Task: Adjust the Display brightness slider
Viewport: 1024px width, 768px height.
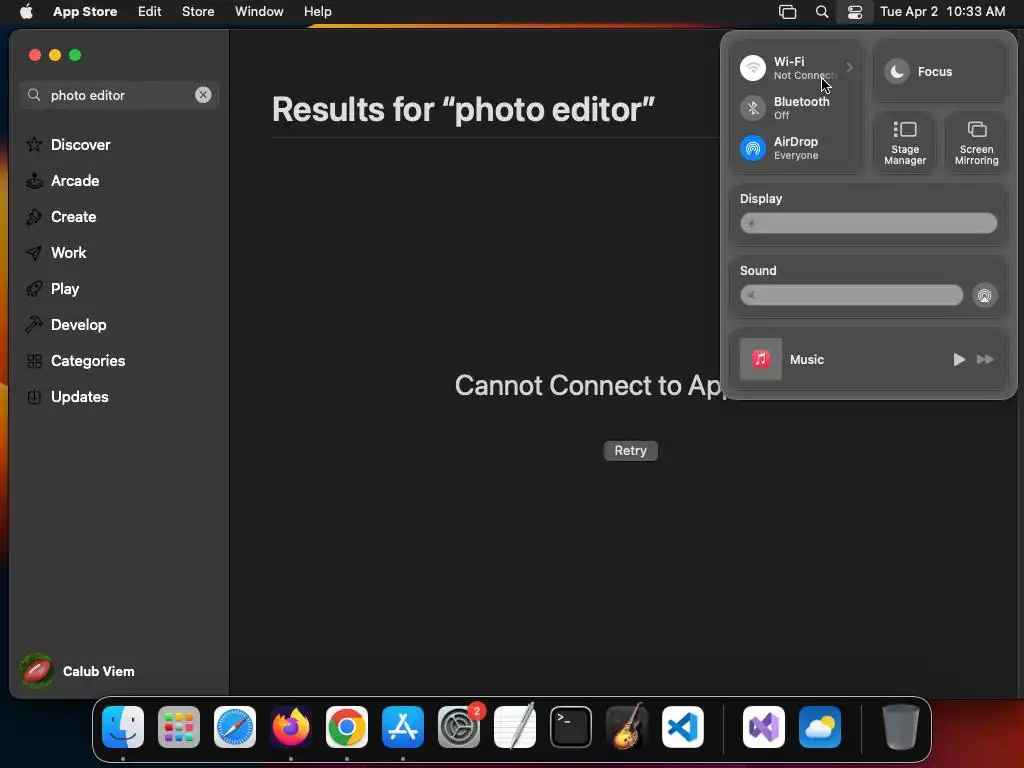Action: click(868, 223)
